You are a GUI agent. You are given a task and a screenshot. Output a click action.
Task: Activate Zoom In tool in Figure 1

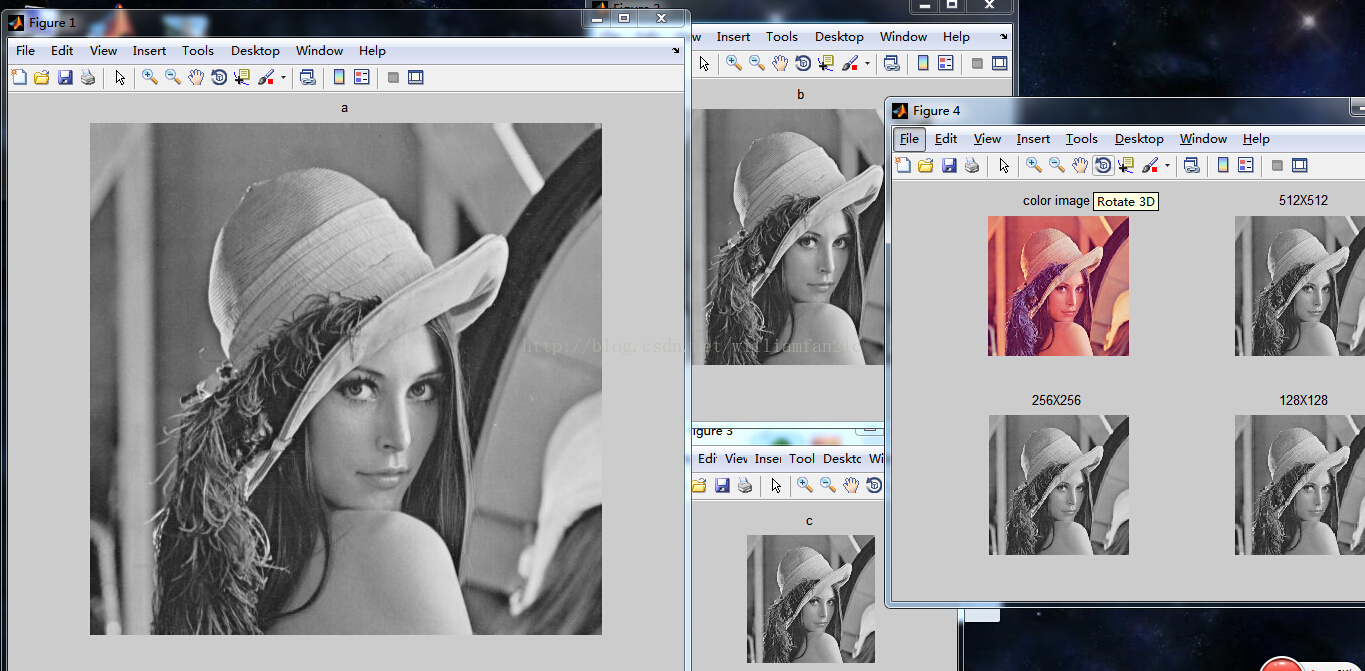tap(150, 77)
